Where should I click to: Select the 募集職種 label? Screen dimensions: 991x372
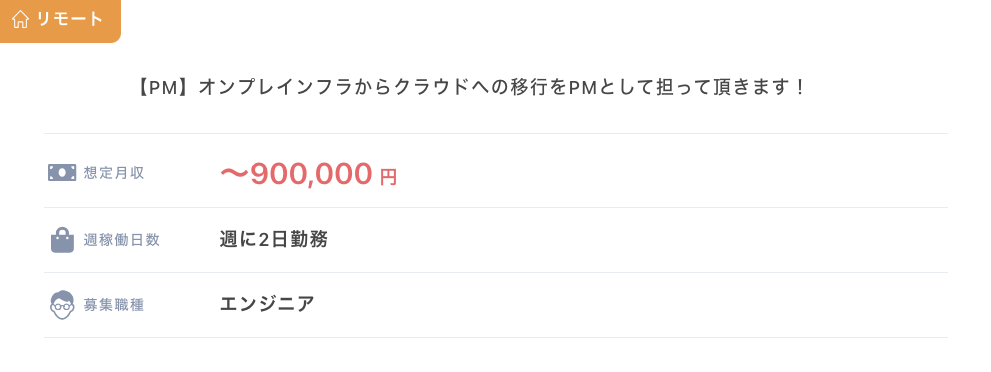(x=114, y=306)
